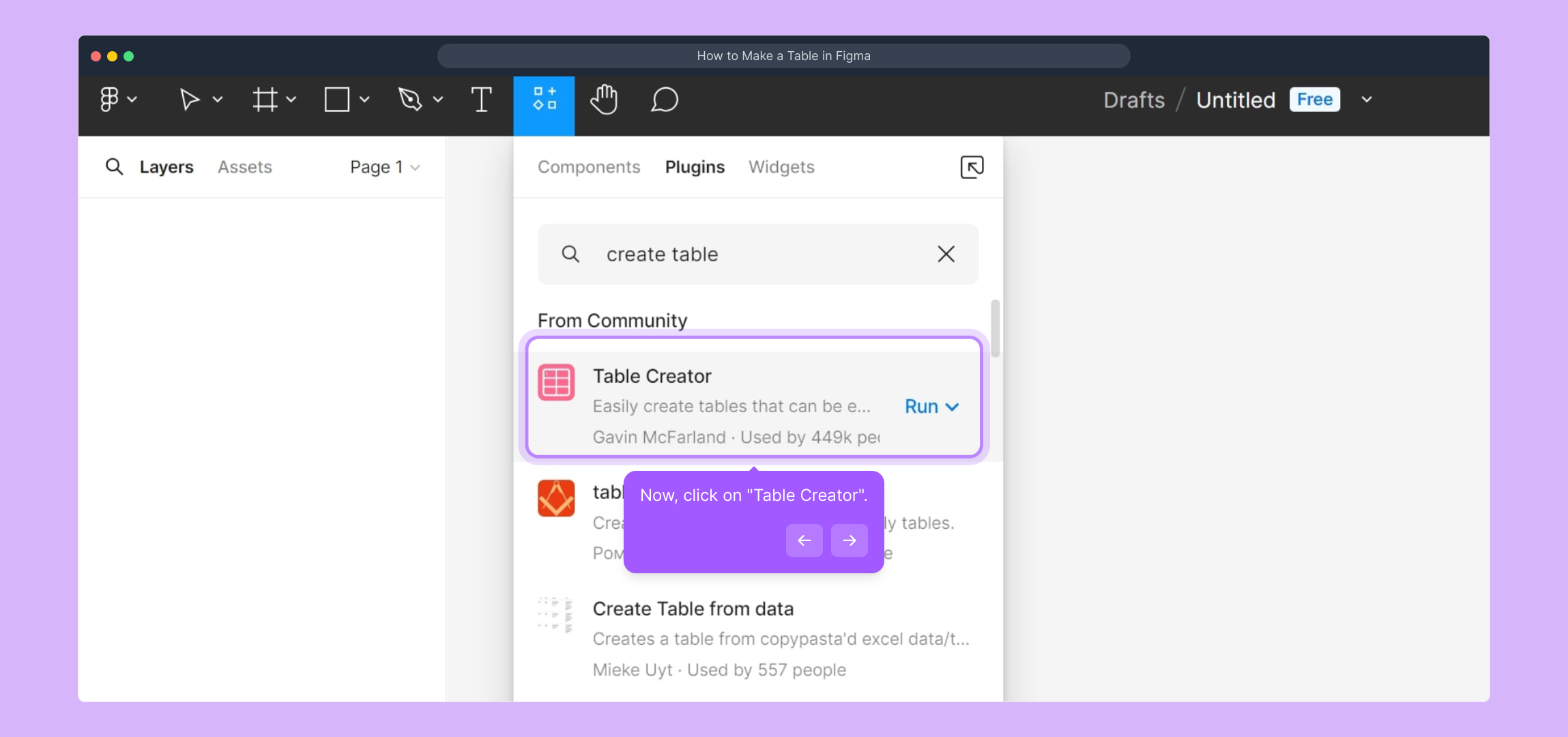
Task: Click the next arrow in tooltip
Action: pyautogui.click(x=849, y=540)
